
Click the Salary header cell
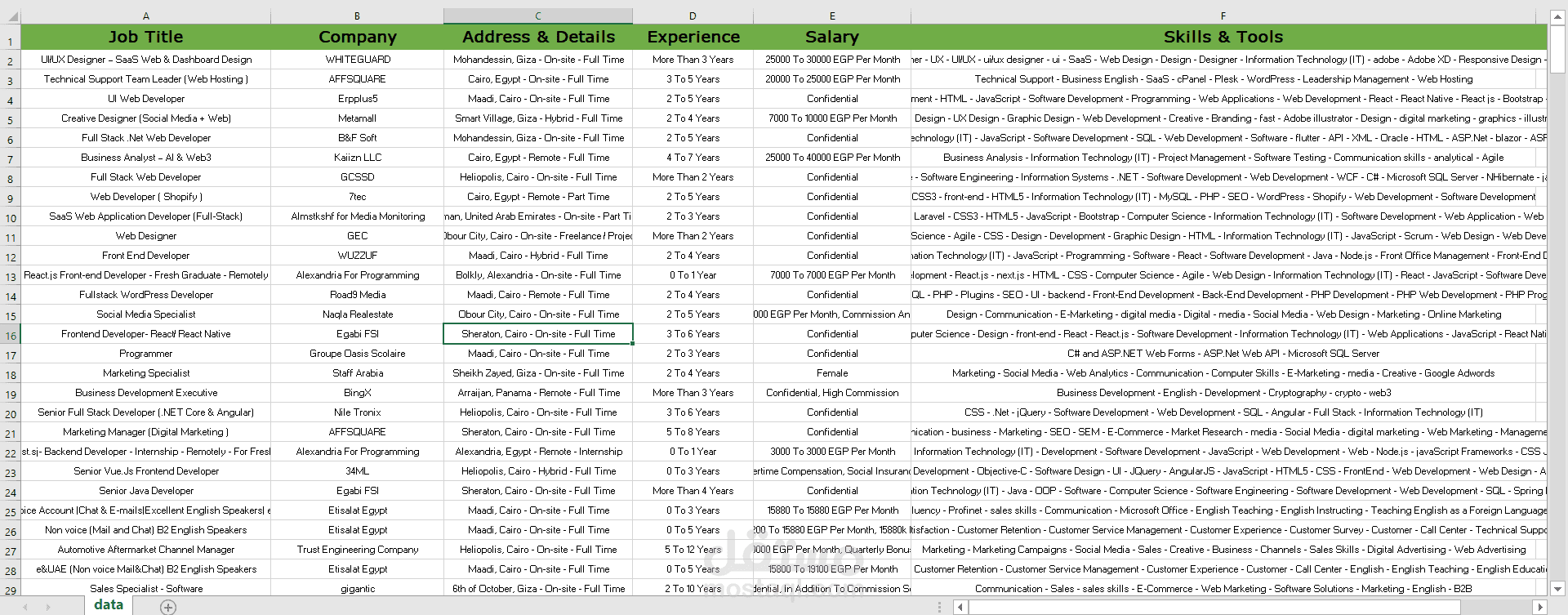pos(832,37)
